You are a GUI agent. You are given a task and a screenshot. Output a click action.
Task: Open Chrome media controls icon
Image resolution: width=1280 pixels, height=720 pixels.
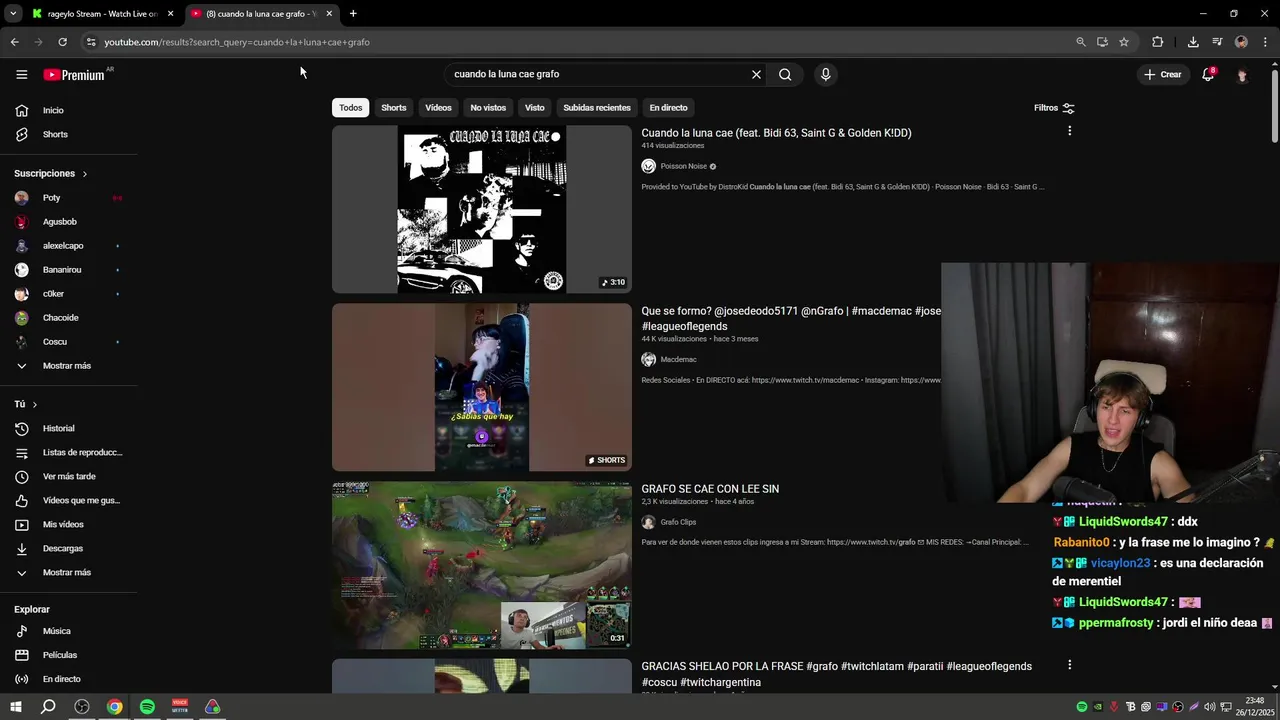pyautogui.click(x=1217, y=42)
